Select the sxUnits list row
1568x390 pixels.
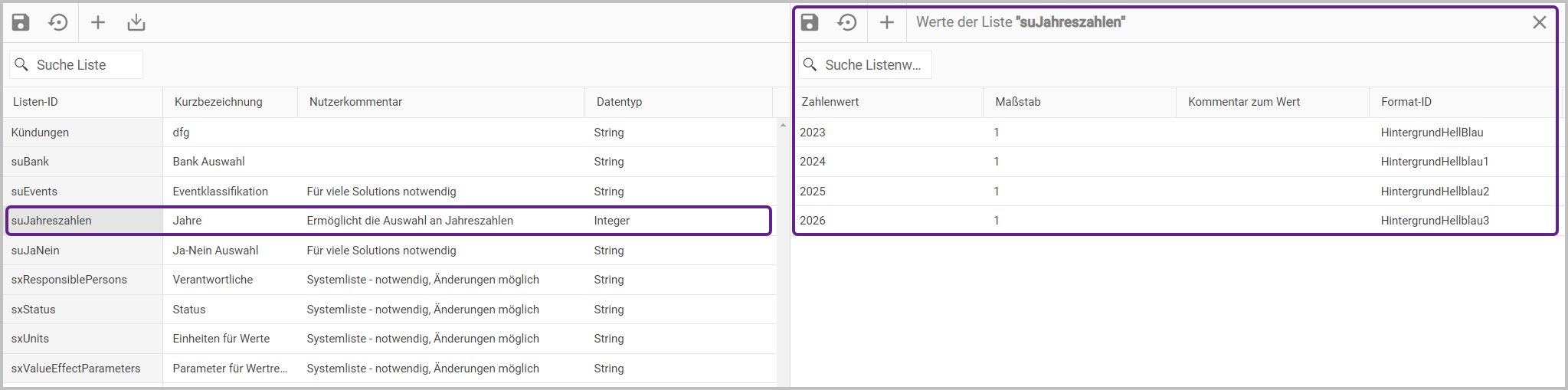31,339
